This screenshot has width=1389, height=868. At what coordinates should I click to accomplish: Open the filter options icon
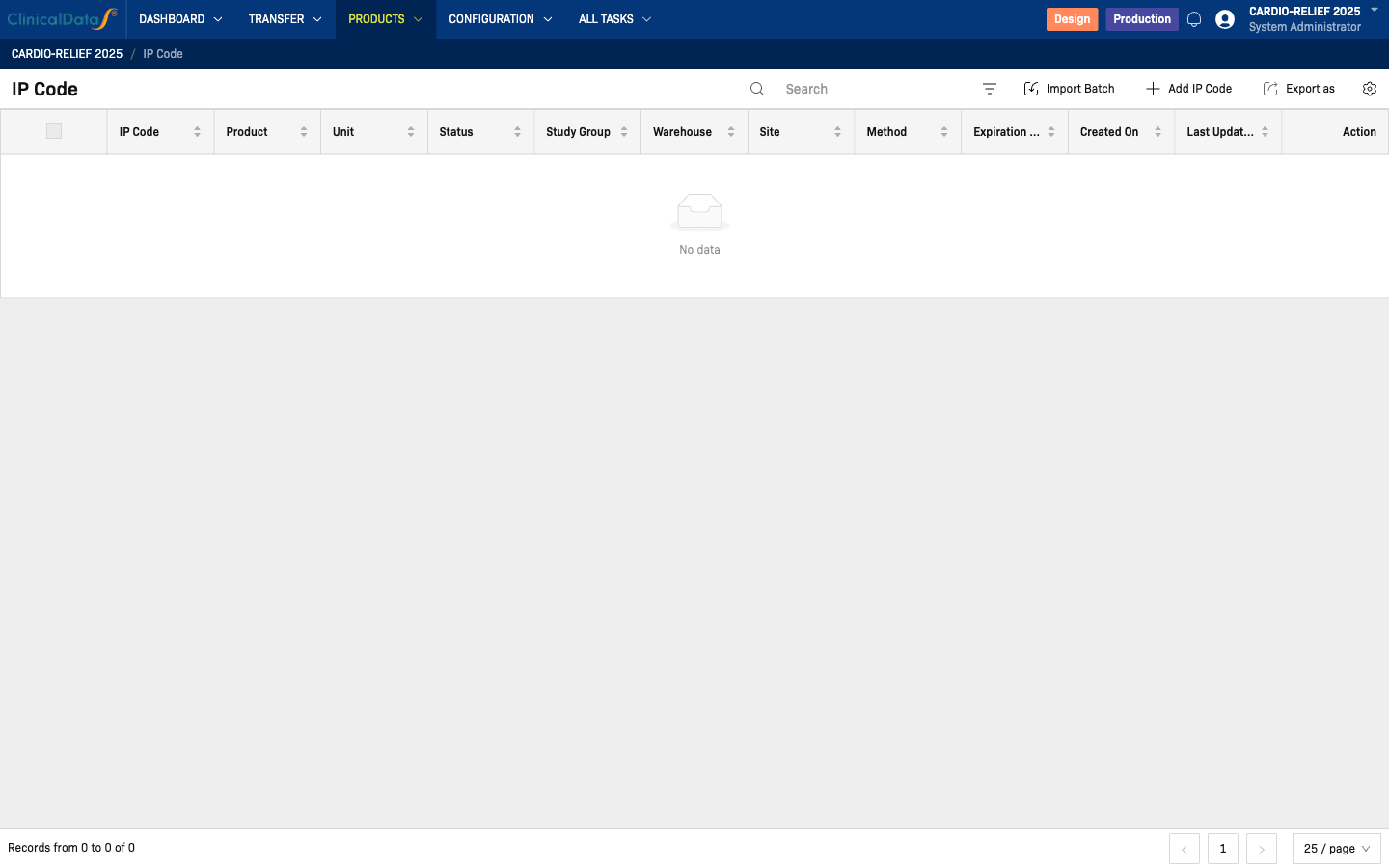pos(989,89)
